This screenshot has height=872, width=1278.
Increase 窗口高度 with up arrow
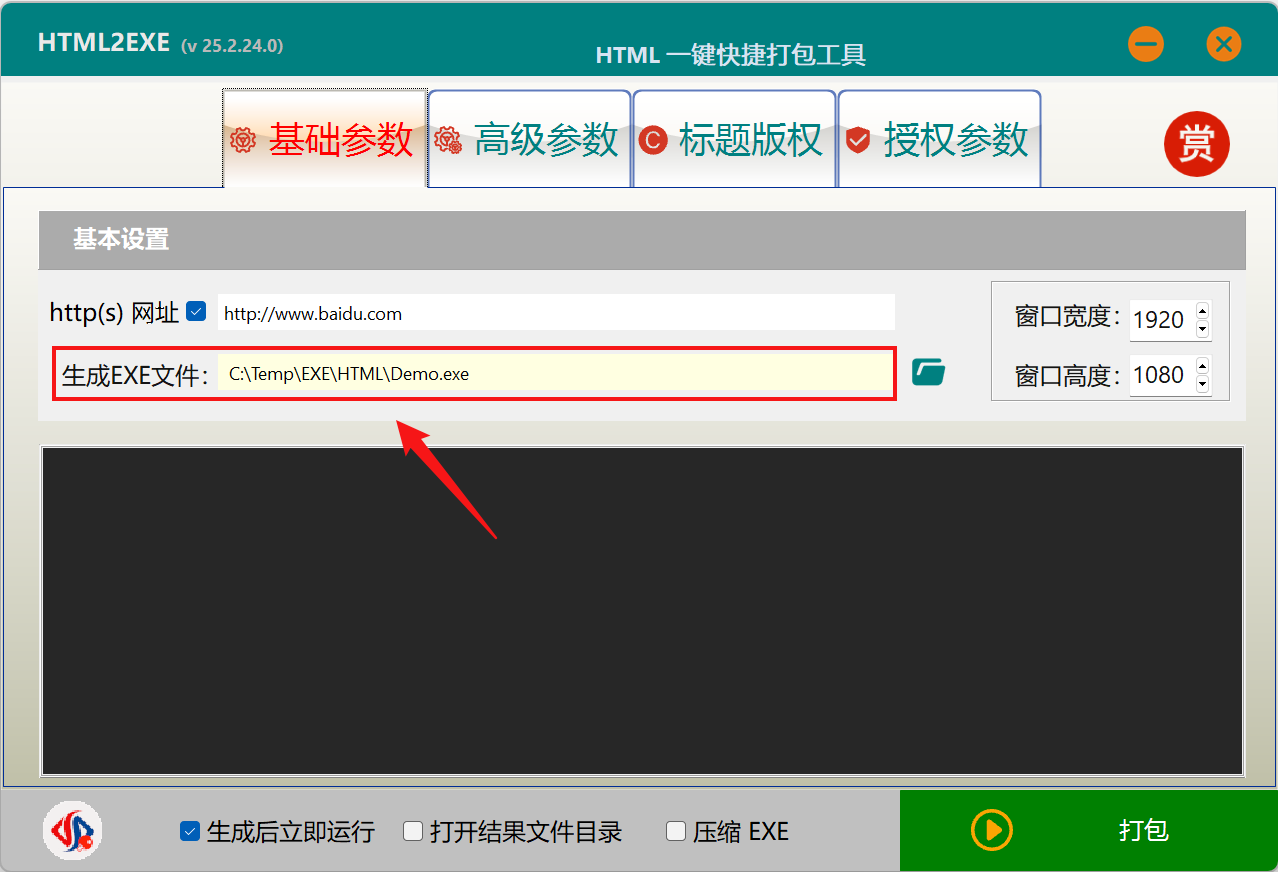1202,366
